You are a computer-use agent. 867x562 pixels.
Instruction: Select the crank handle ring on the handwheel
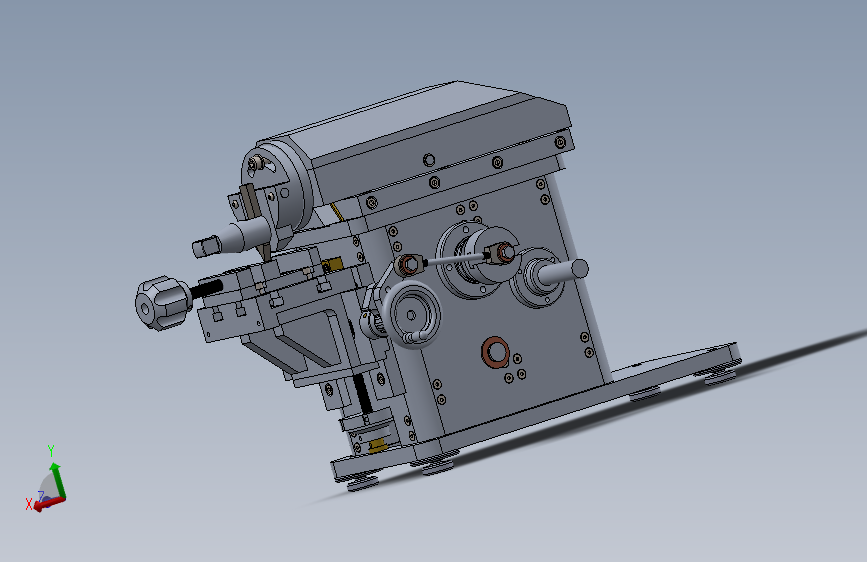click(417, 335)
